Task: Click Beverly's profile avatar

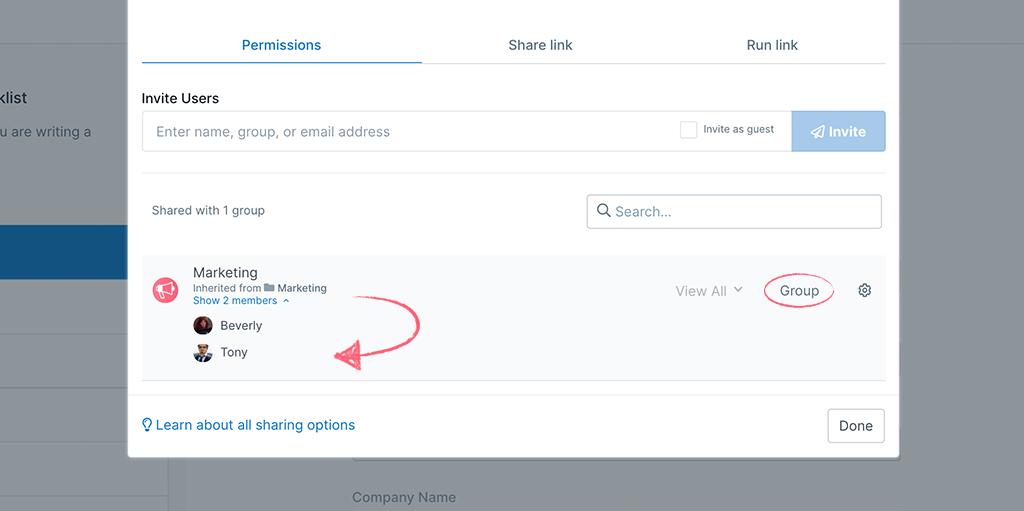Action: click(x=203, y=326)
